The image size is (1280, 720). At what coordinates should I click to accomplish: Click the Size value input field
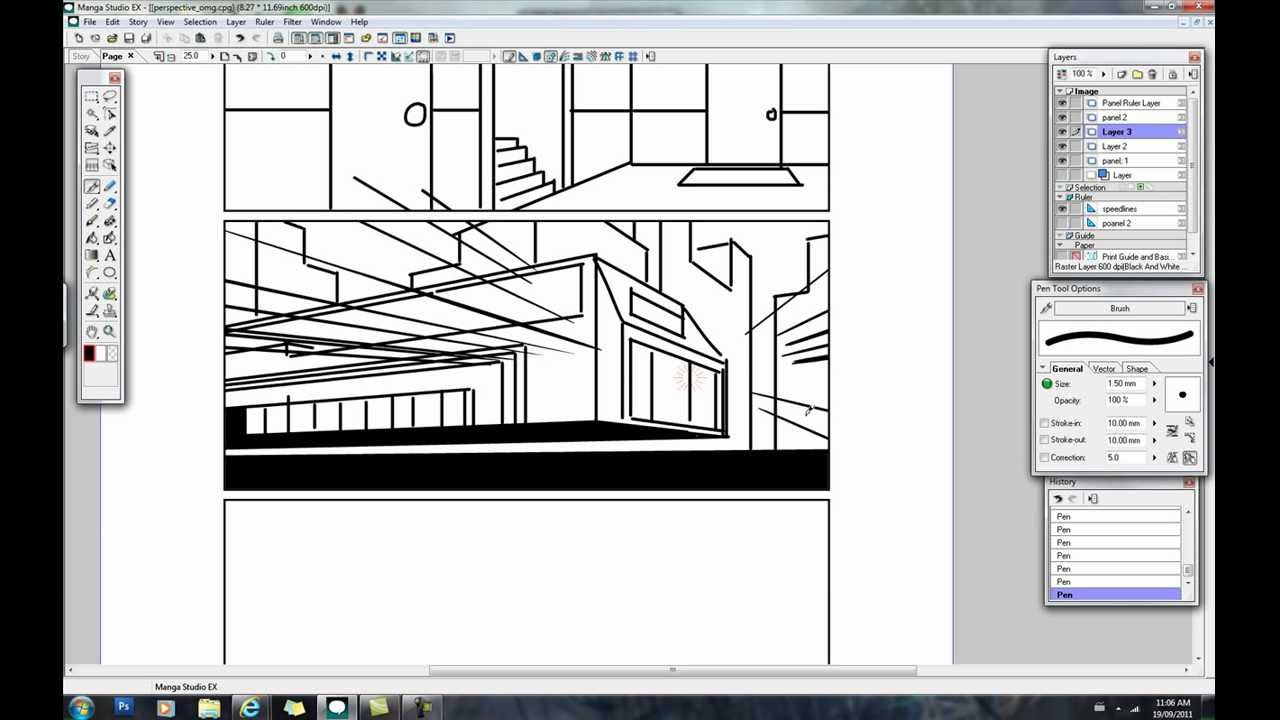1124,384
